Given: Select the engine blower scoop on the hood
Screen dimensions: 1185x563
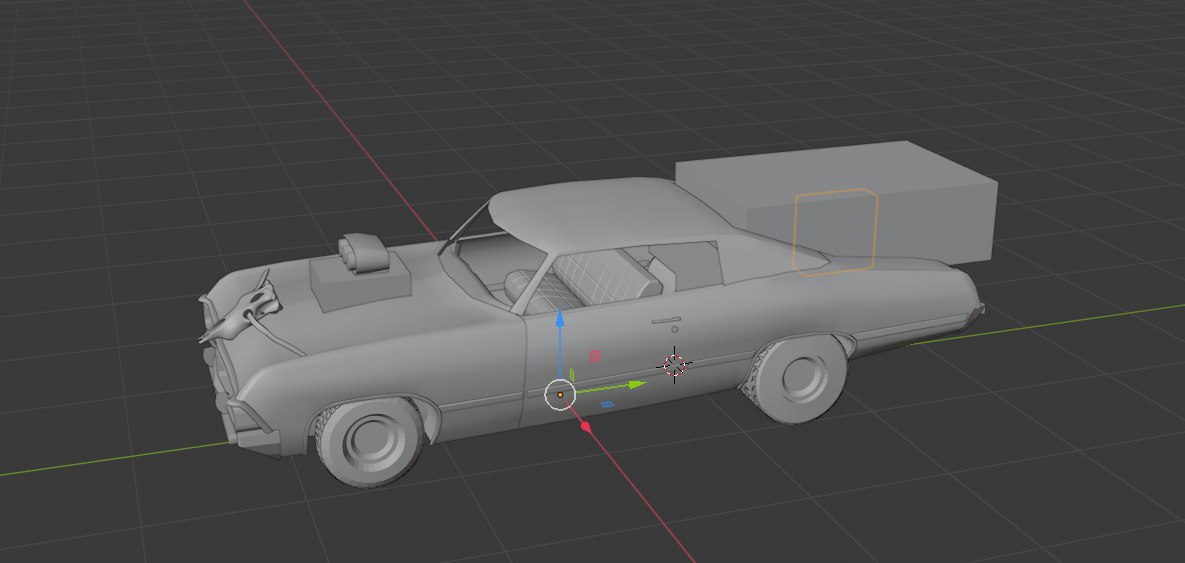Looking at the screenshot, I should 363,252.
